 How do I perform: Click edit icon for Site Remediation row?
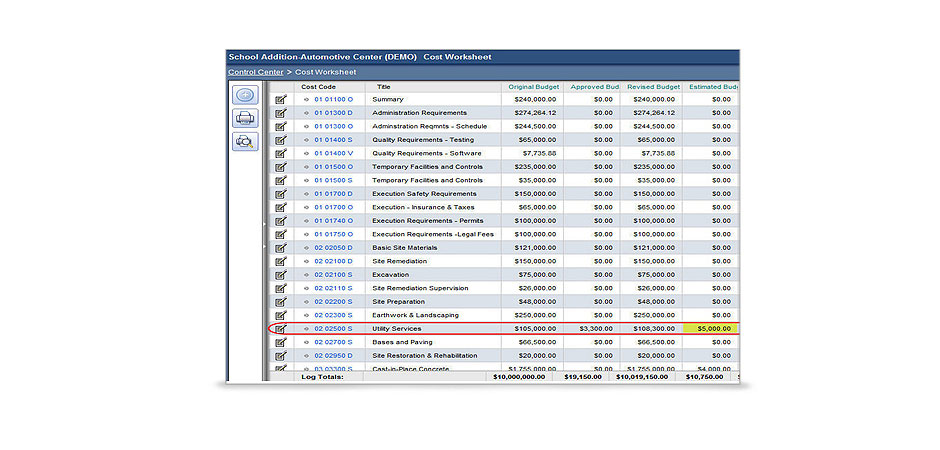click(x=281, y=261)
